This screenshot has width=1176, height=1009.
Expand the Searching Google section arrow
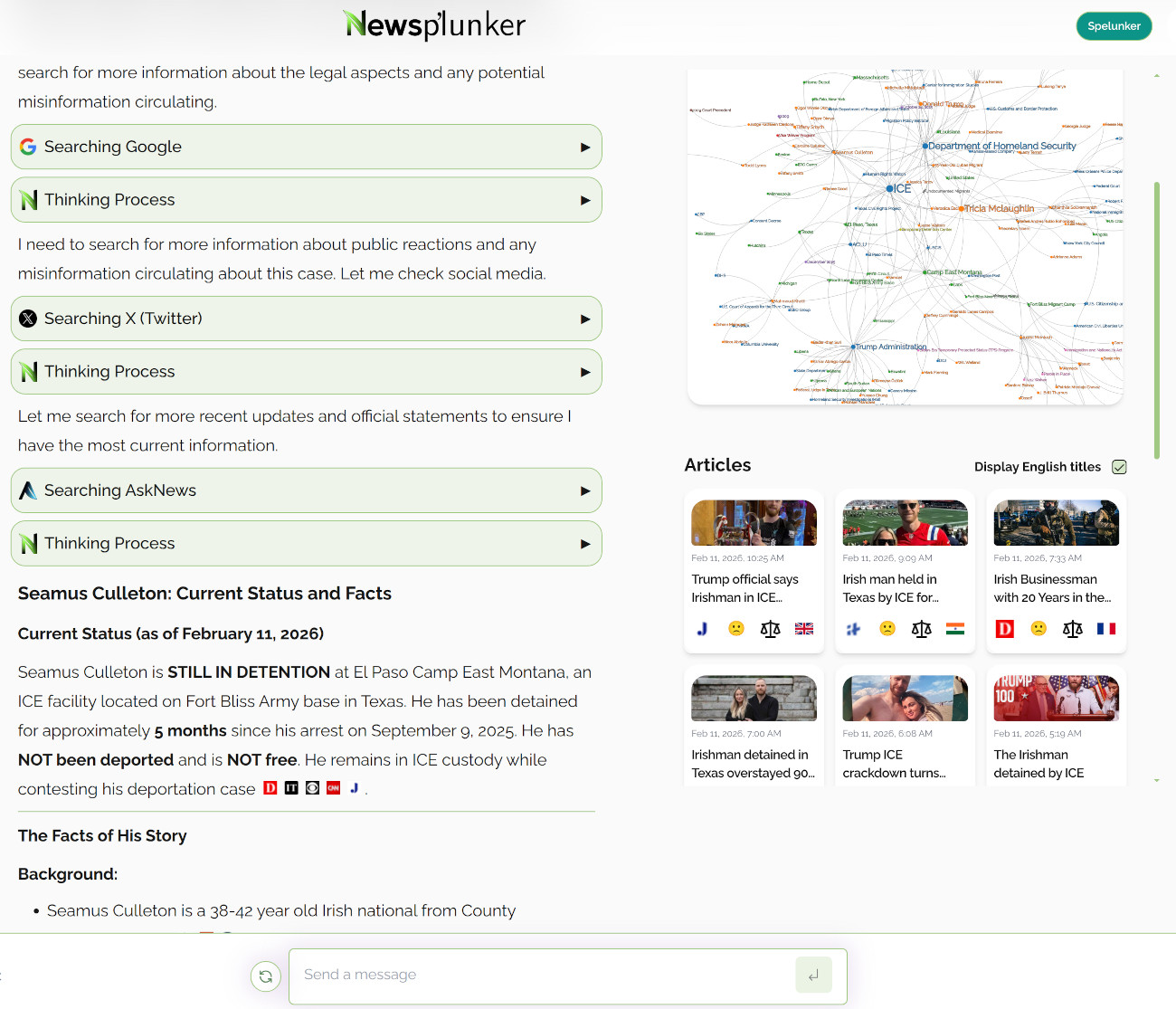click(x=585, y=147)
